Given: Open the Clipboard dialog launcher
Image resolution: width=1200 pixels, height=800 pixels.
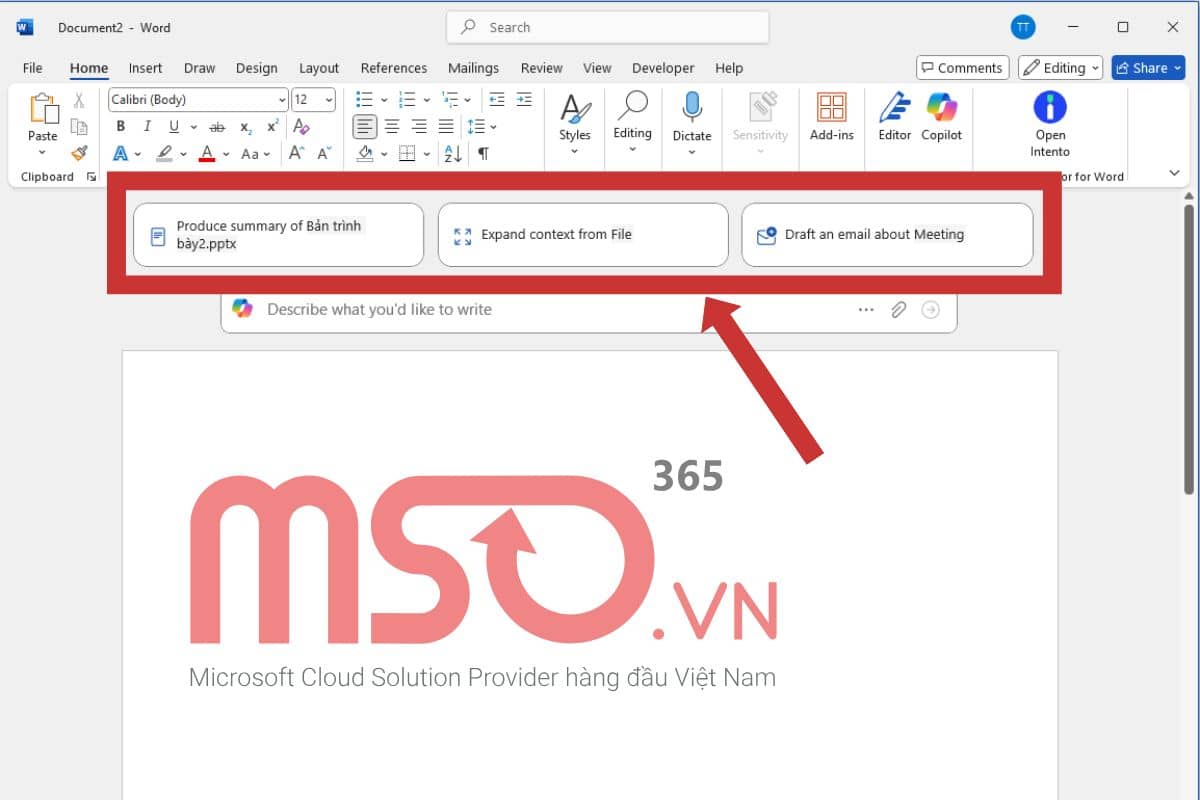Looking at the screenshot, I should pyautogui.click(x=92, y=177).
